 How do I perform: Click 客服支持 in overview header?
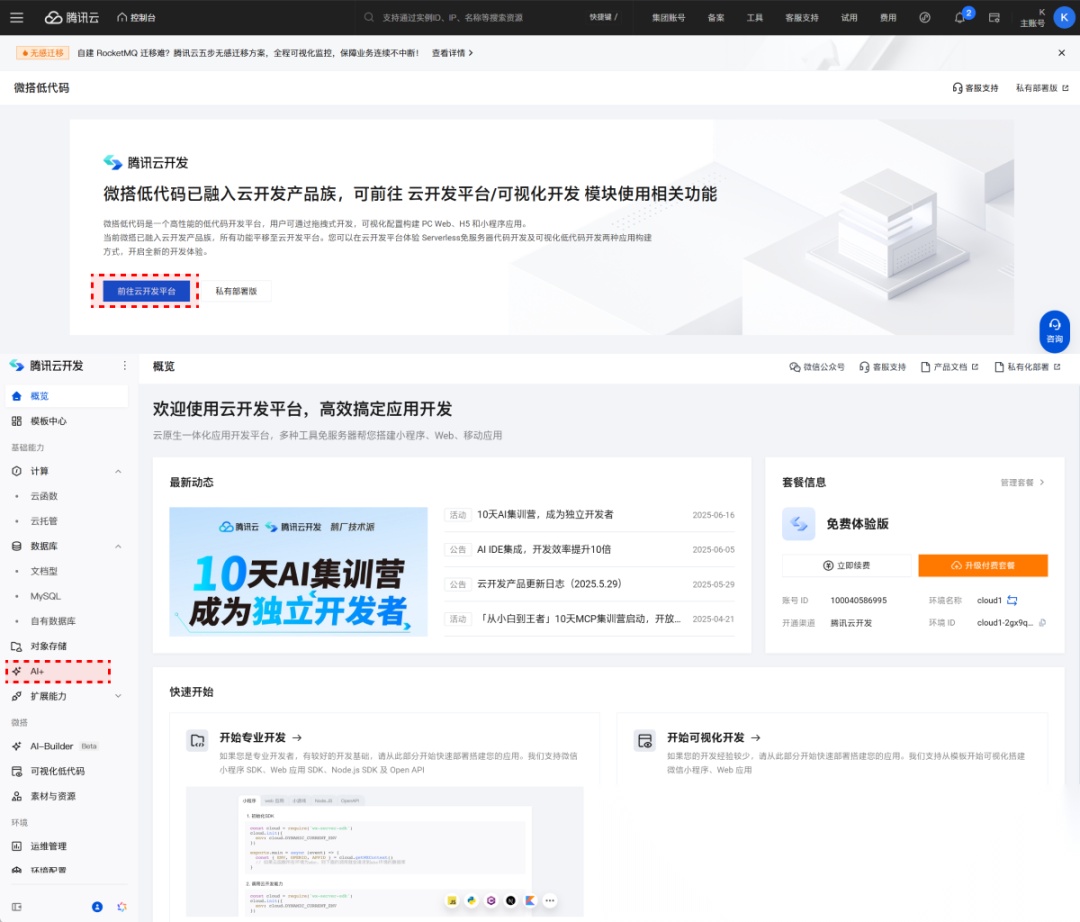tap(882, 367)
